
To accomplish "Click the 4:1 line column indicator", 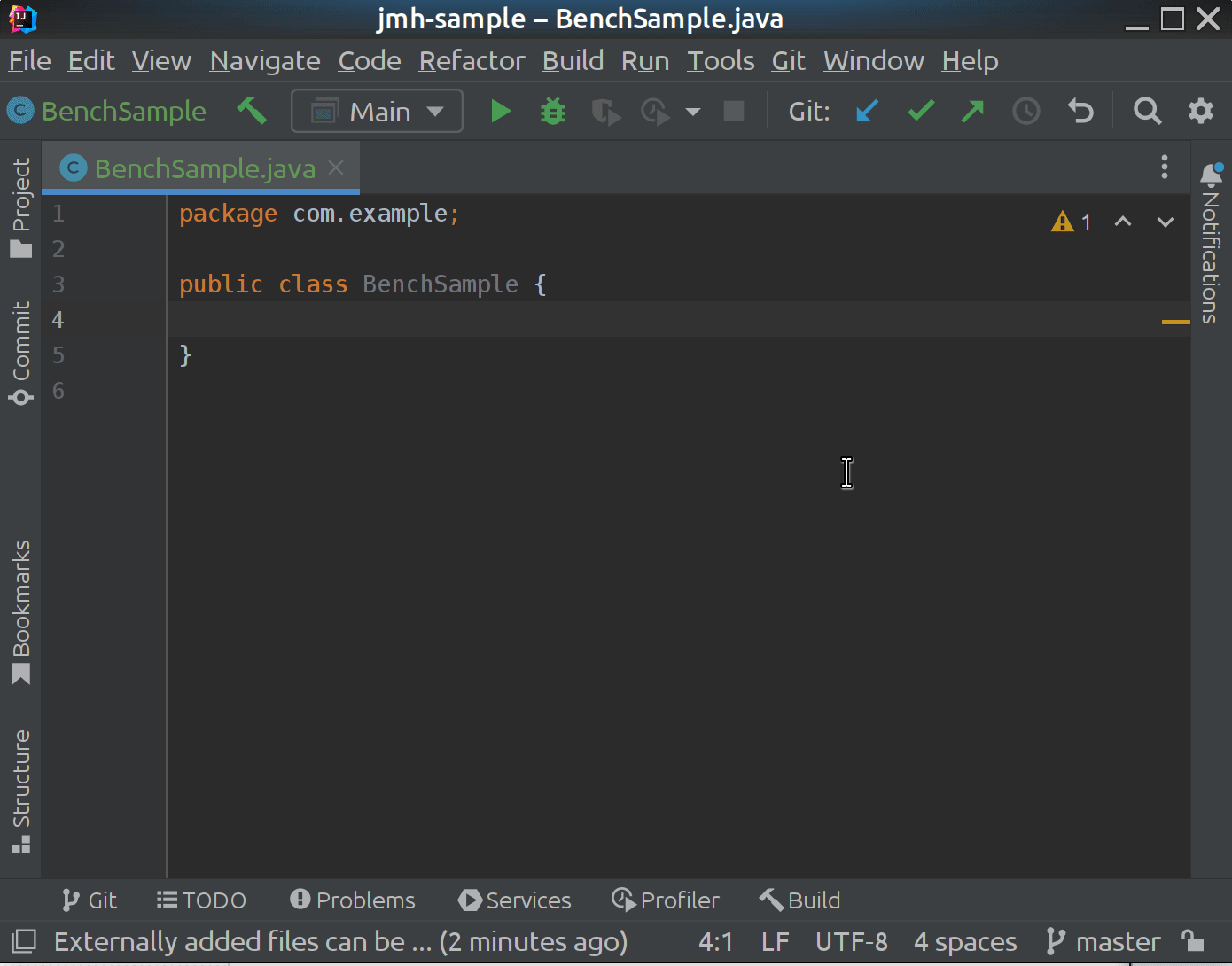I will coord(715,941).
